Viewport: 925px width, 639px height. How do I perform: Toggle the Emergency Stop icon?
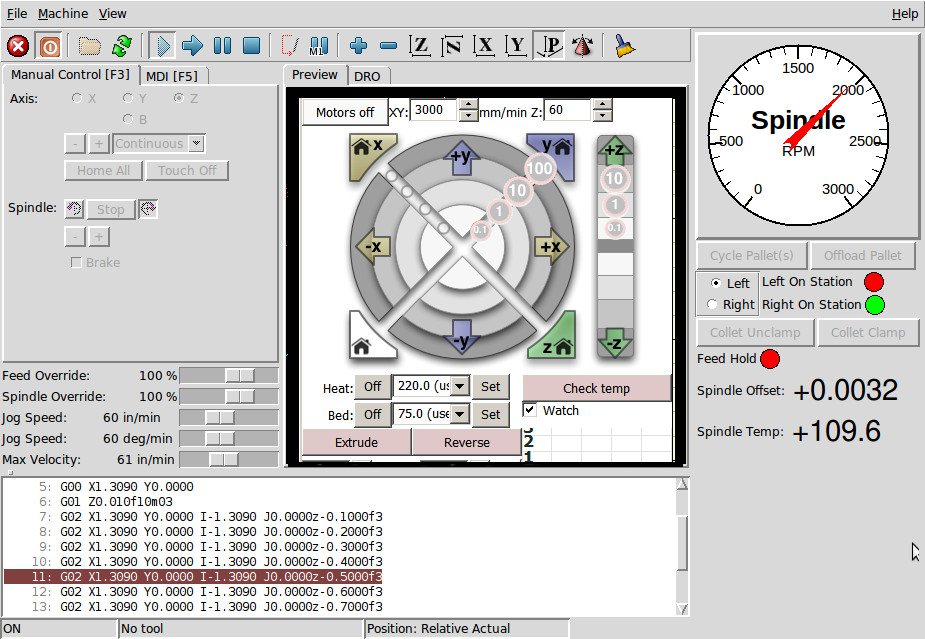click(18, 45)
